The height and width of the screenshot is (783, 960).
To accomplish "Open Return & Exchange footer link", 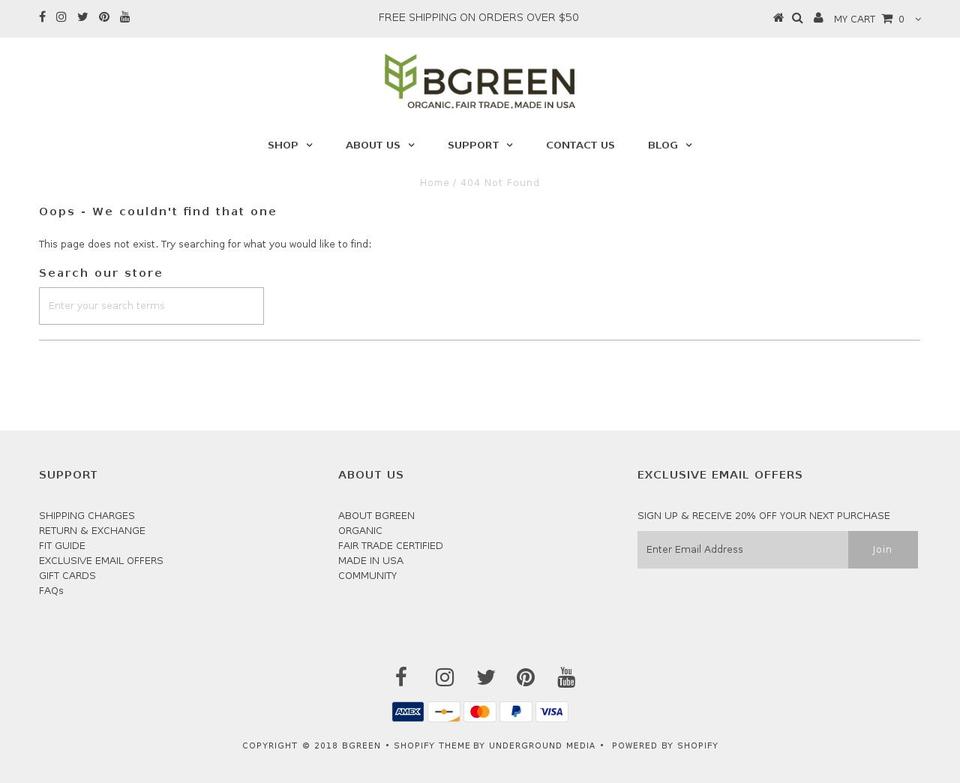I will [x=92, y=531].
